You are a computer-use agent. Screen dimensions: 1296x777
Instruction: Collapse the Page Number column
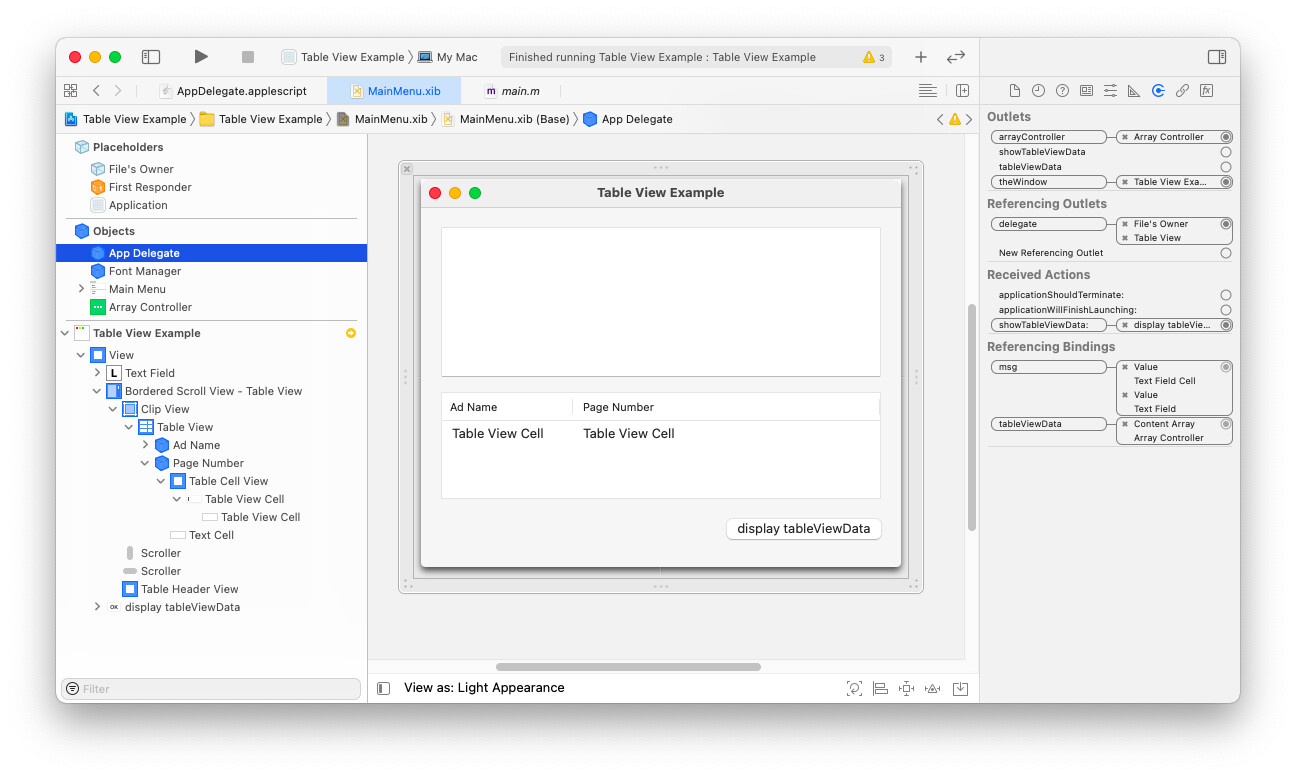(145, 463)
